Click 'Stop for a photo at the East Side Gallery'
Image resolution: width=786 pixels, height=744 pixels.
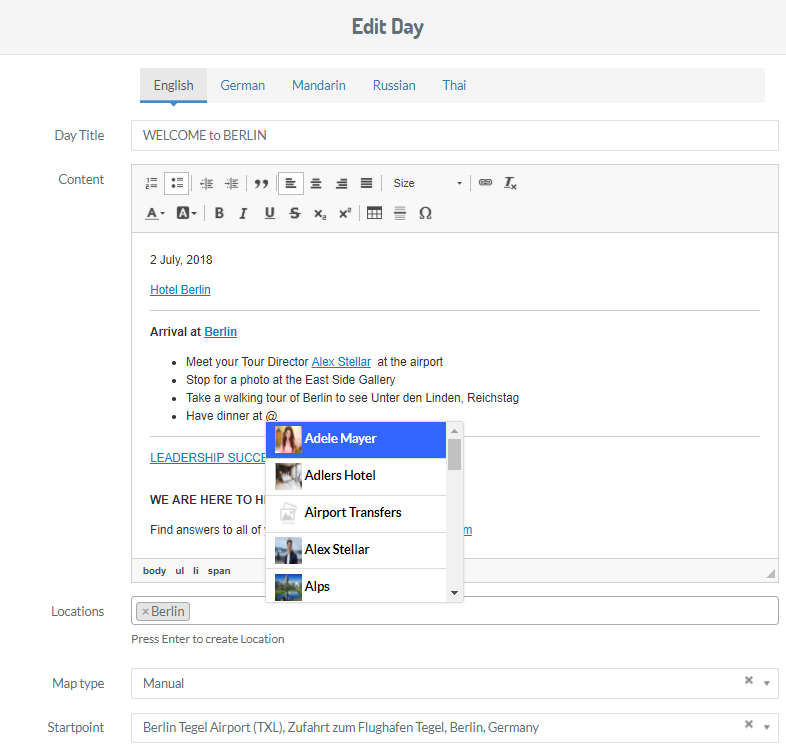[291, 380]
